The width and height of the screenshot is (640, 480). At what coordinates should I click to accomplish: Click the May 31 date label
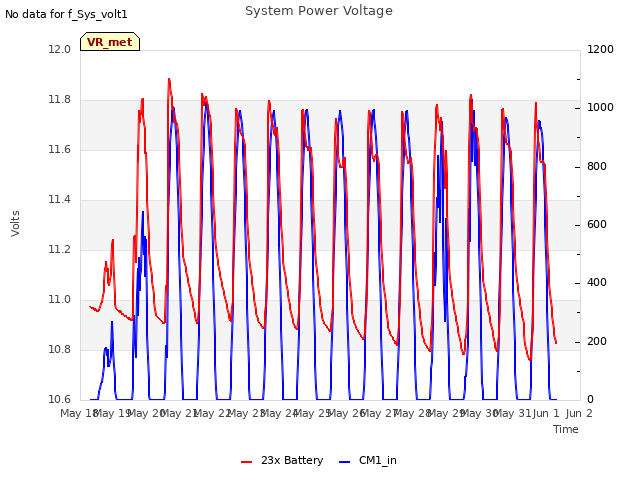512,413
